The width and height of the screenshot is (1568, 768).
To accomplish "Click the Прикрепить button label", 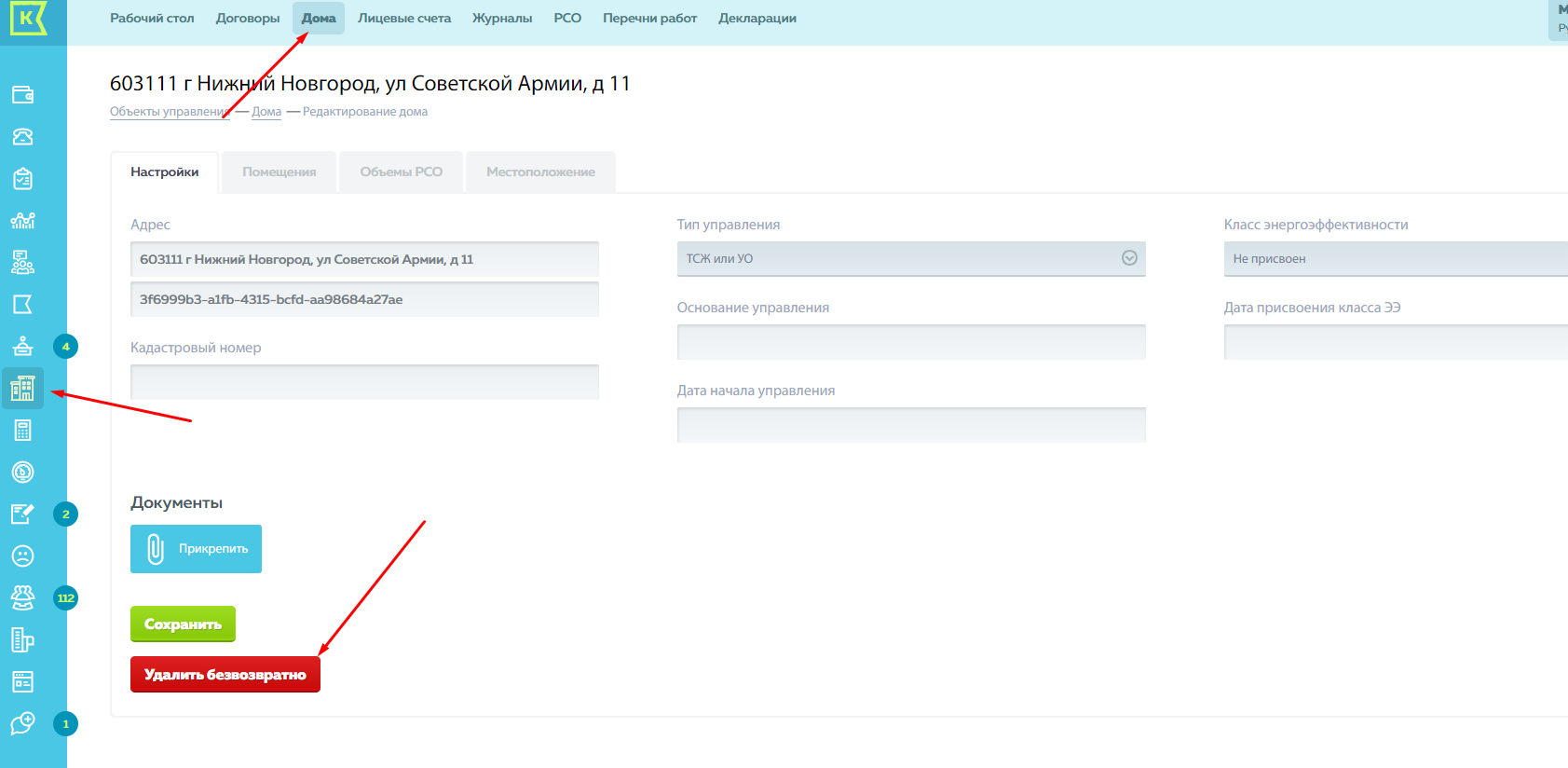I will (213, 549).
